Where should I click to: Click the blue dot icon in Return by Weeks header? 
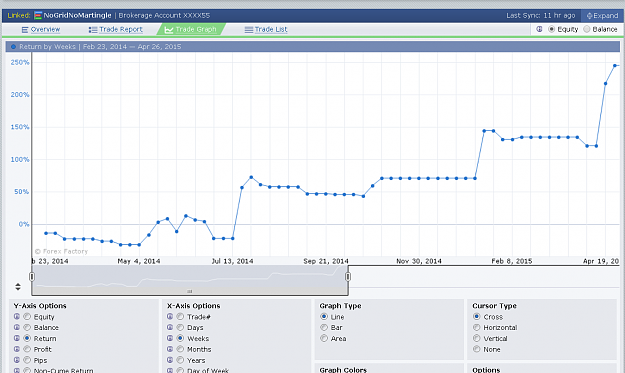click(13, 47)
